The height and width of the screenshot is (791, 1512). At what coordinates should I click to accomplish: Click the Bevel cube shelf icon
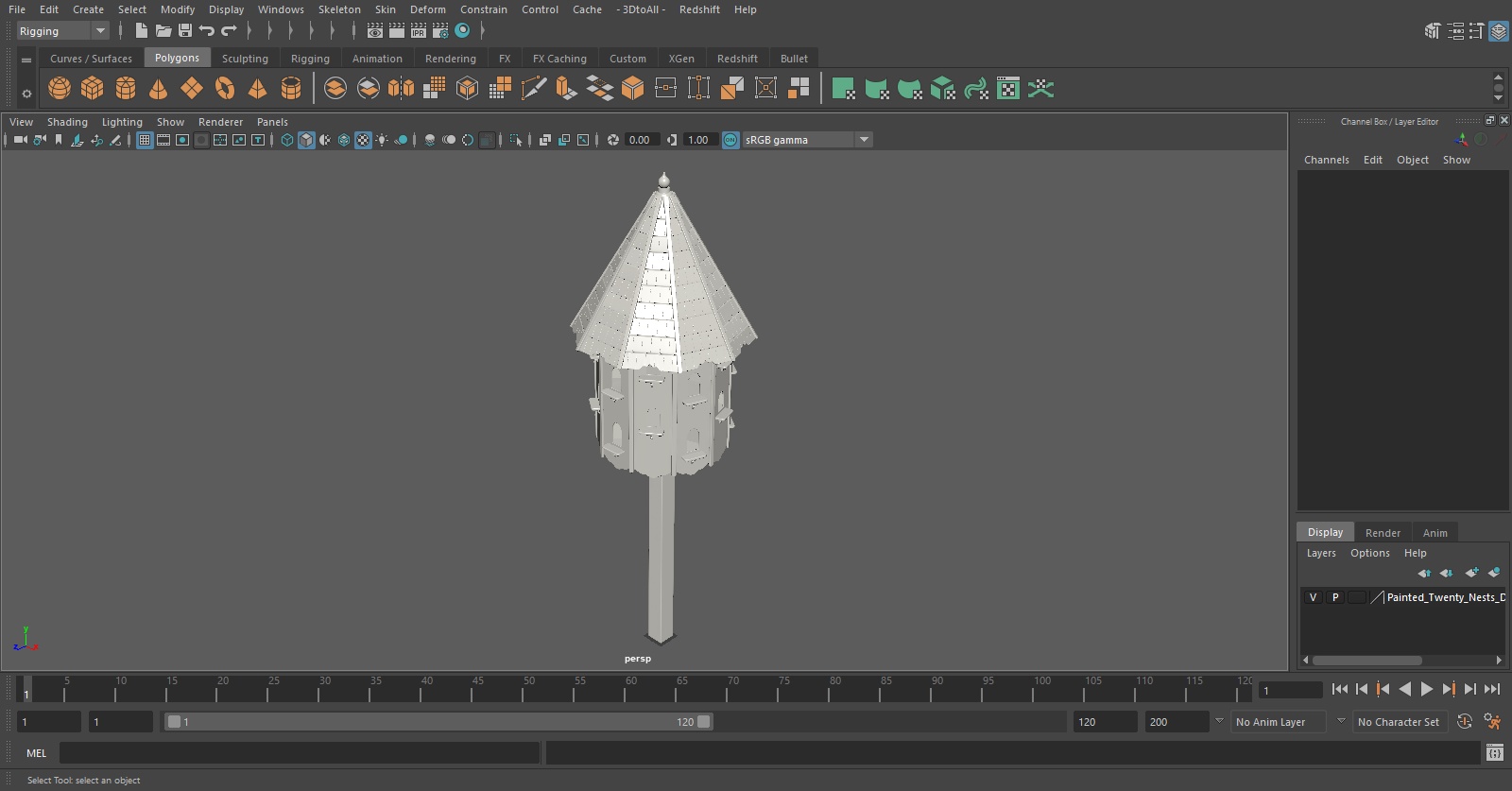click(632, 89)
